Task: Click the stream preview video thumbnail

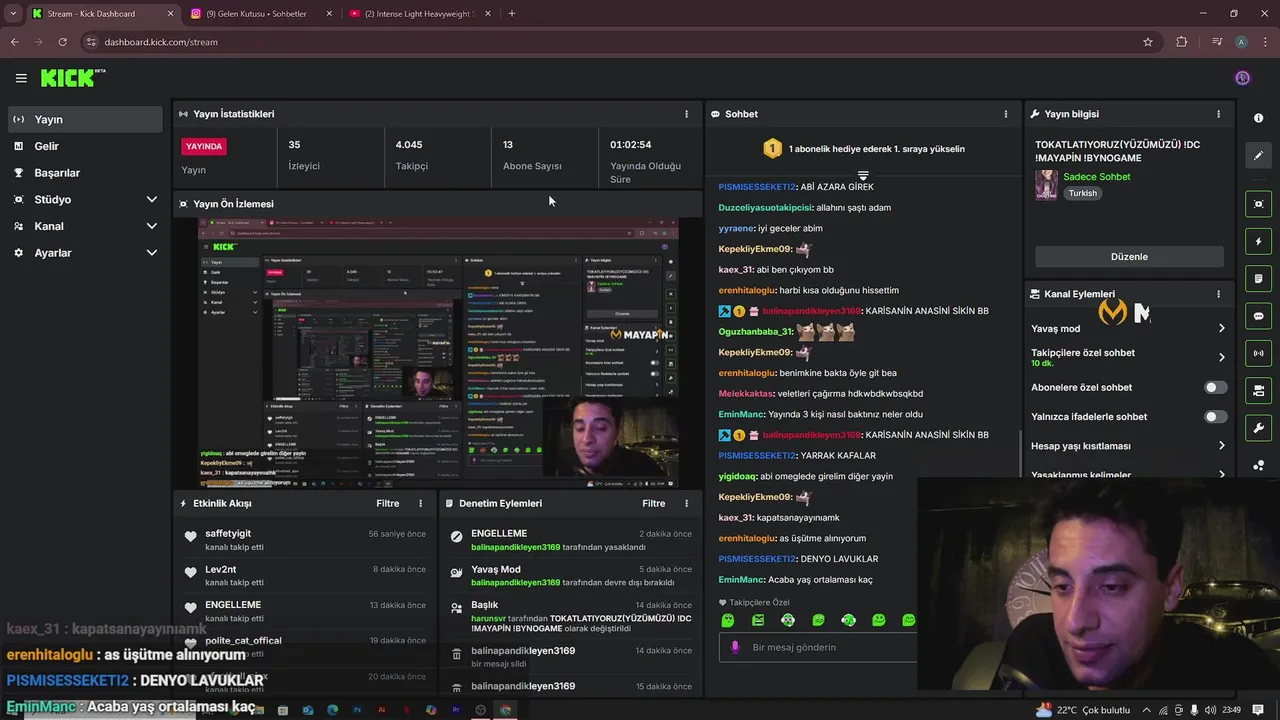Action: point(438,353)
